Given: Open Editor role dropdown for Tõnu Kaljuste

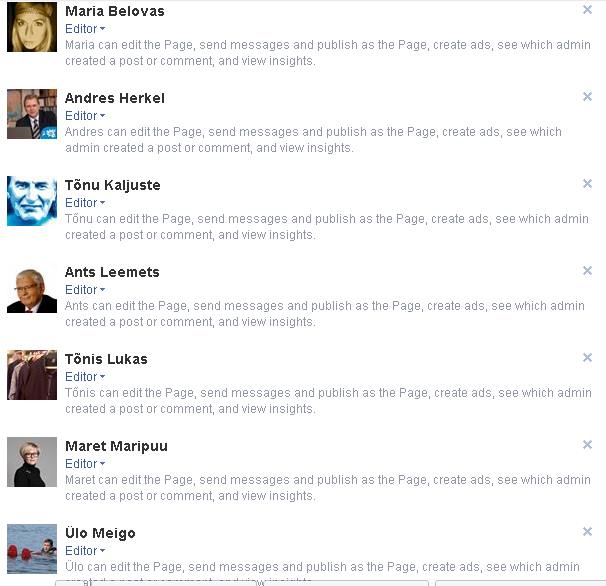Looking at the screenshot, I should 85,203.
